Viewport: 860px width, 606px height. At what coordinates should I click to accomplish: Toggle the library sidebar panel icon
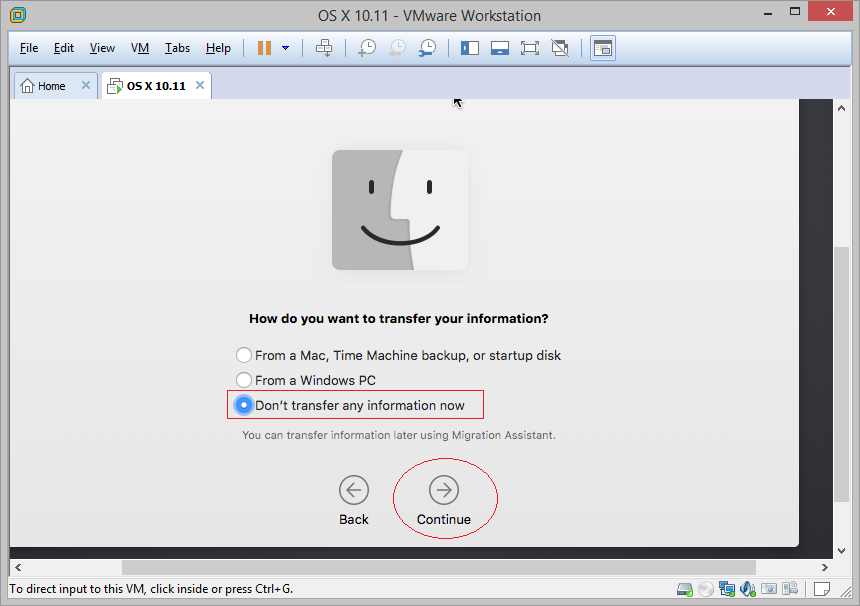click(470, 48)
